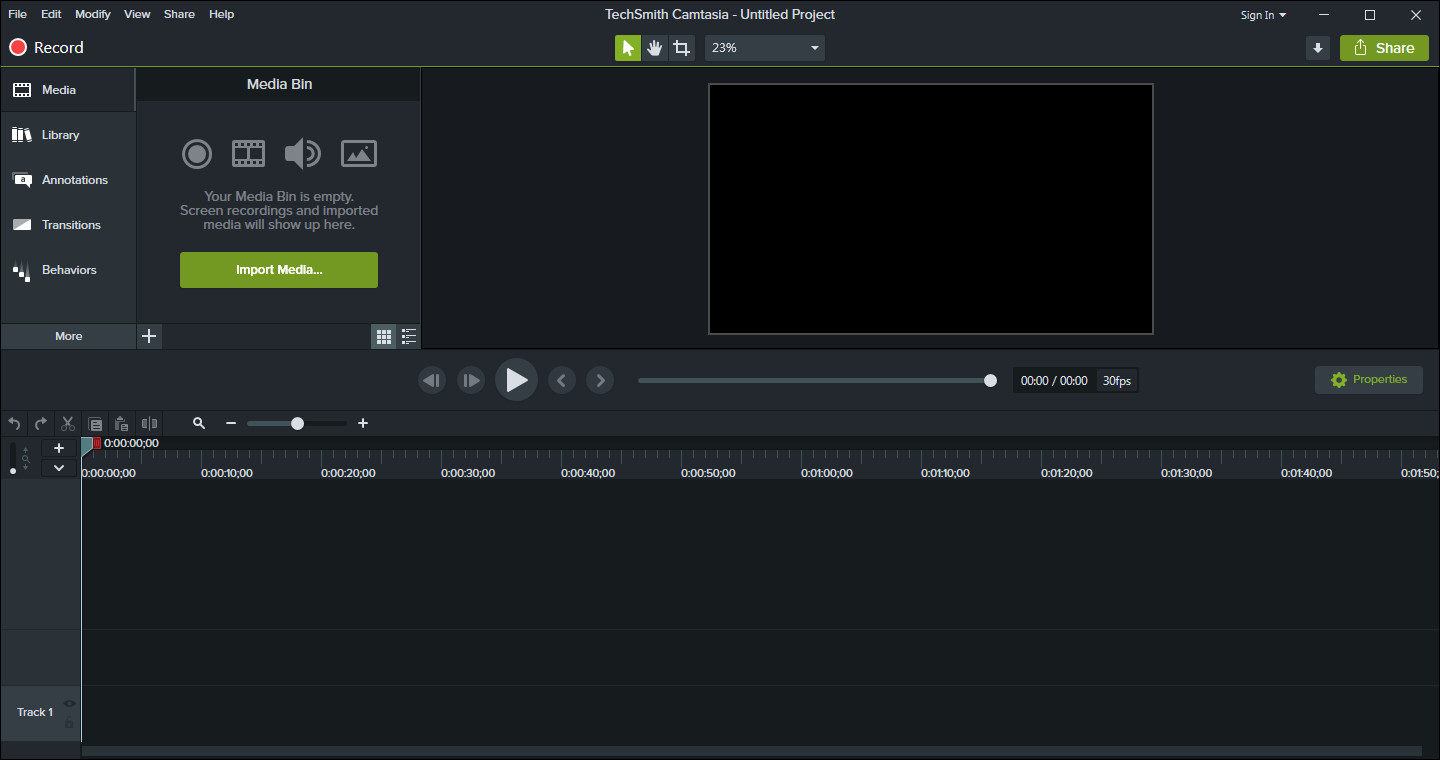This screenshot has width=1440, height=760.
Task: Activate the Pan hand tool
Action: pyautogui.click(x=655, y=48)
